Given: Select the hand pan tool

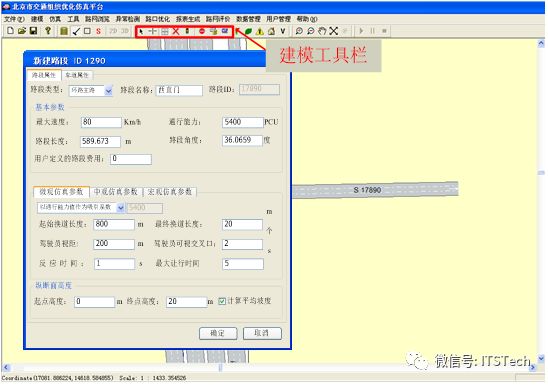Looking at the screenshot, I should [x=322, y=31].
